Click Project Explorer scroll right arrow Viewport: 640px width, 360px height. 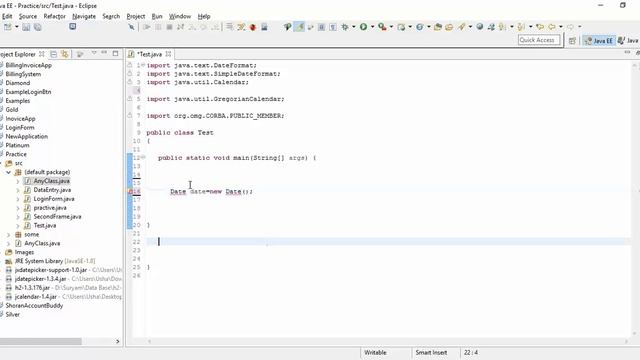(118, 341)
